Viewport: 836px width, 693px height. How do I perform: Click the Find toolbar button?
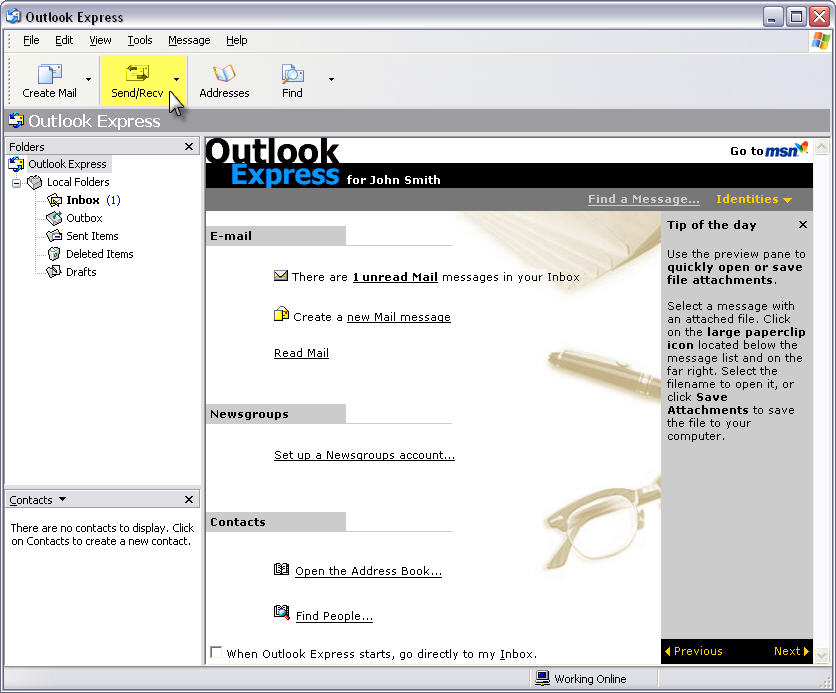coord(292,80)
